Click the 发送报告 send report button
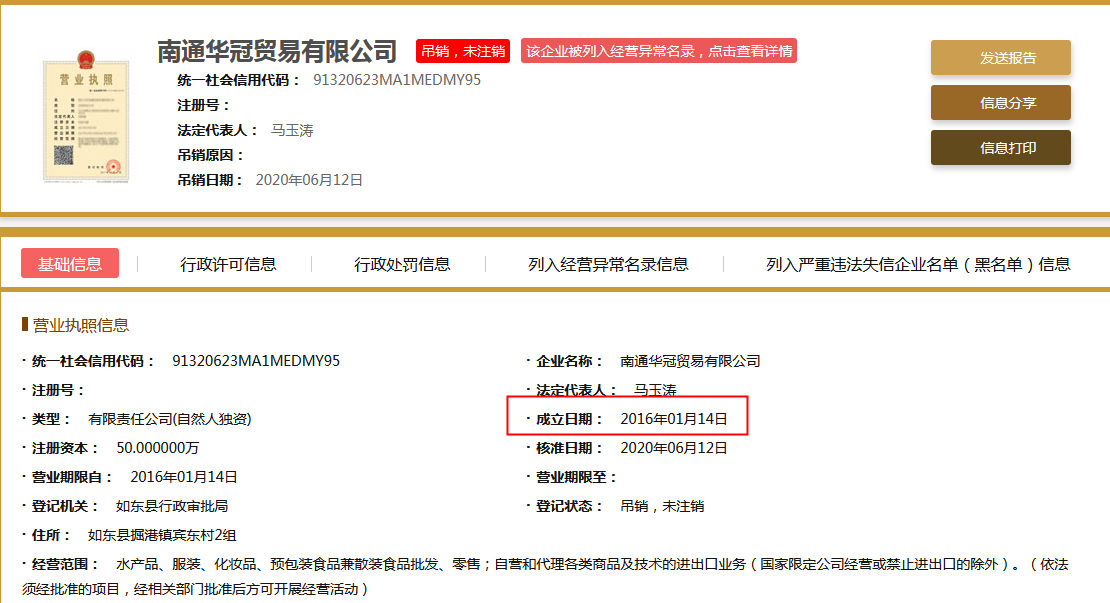Screen dimensions: 1110x603 click(x=1000, y=58)
